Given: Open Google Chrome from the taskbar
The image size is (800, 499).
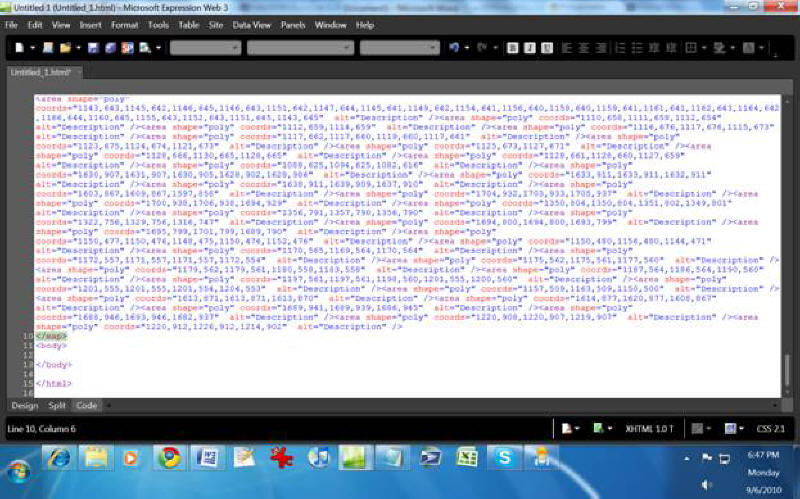Looking at the screenshot, I should 168,457.
